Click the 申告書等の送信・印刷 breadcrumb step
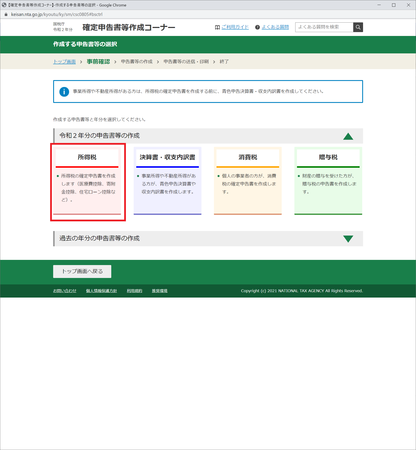This screenshot has height=450, width=416. (186, 62)
